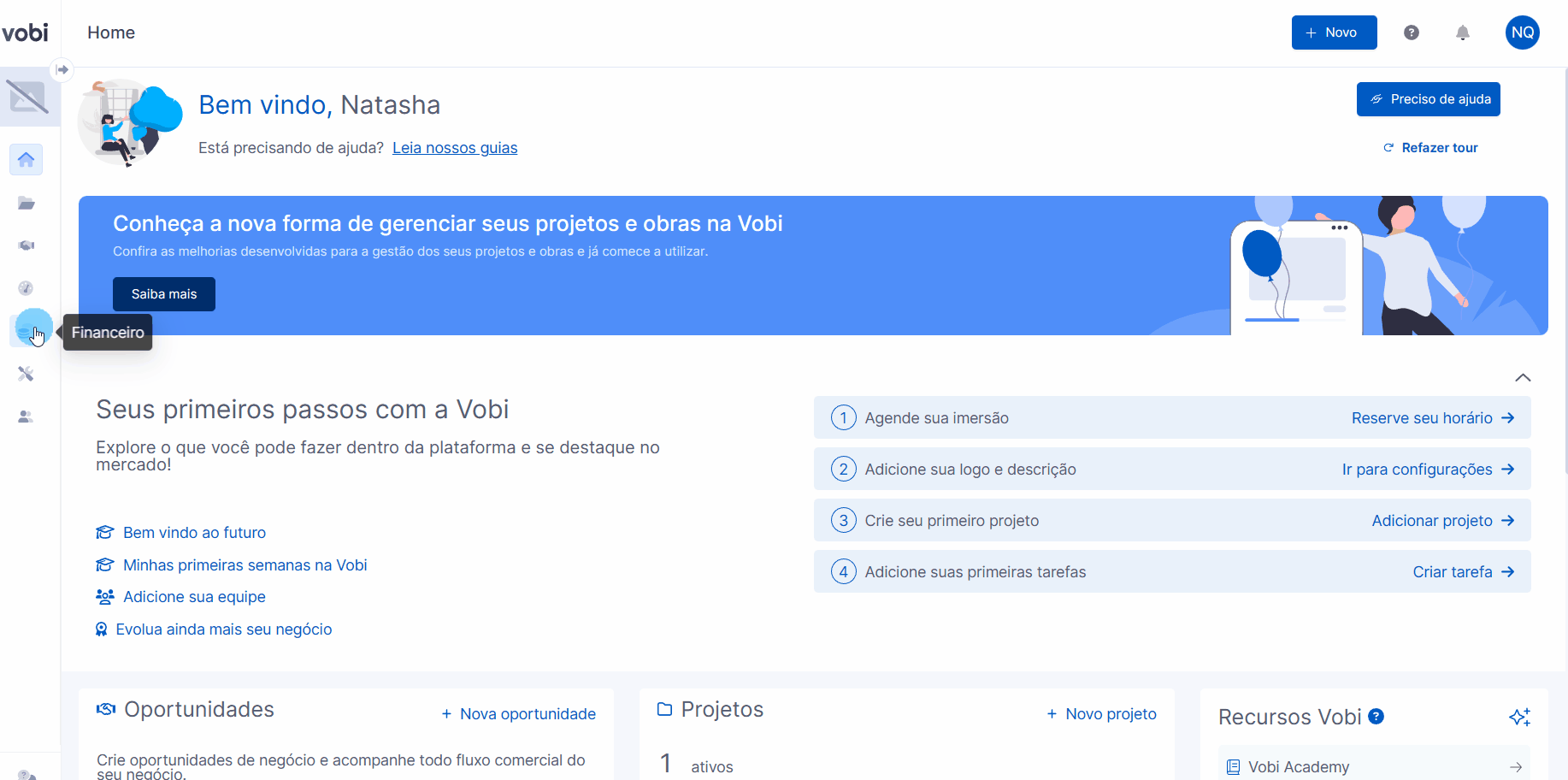Click Novo projeto
Image resolution: width=1568 pixels, height=780 pixels.
(x=1101, y=714)
